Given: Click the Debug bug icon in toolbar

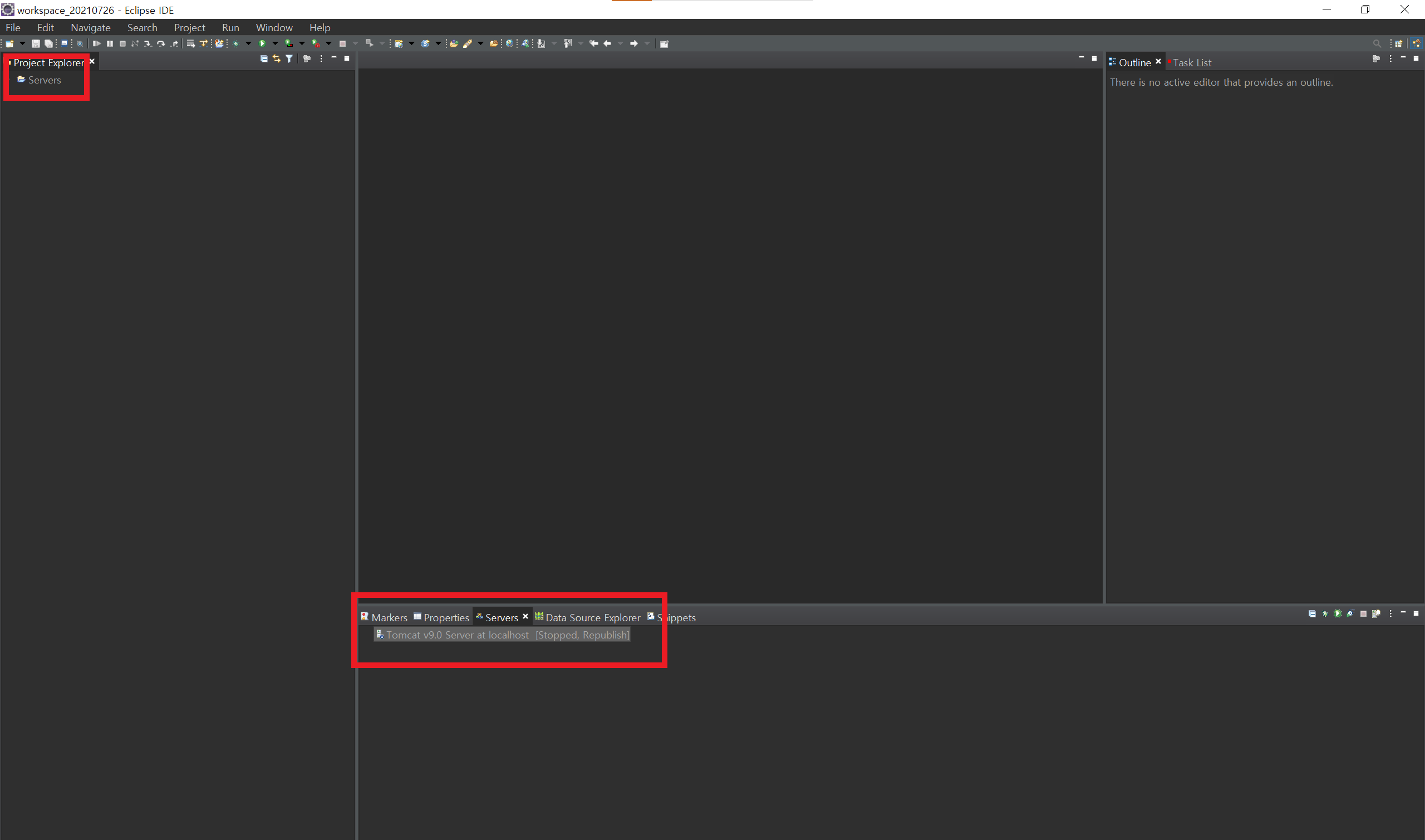Looking at the screenshot, I should 236,43.
